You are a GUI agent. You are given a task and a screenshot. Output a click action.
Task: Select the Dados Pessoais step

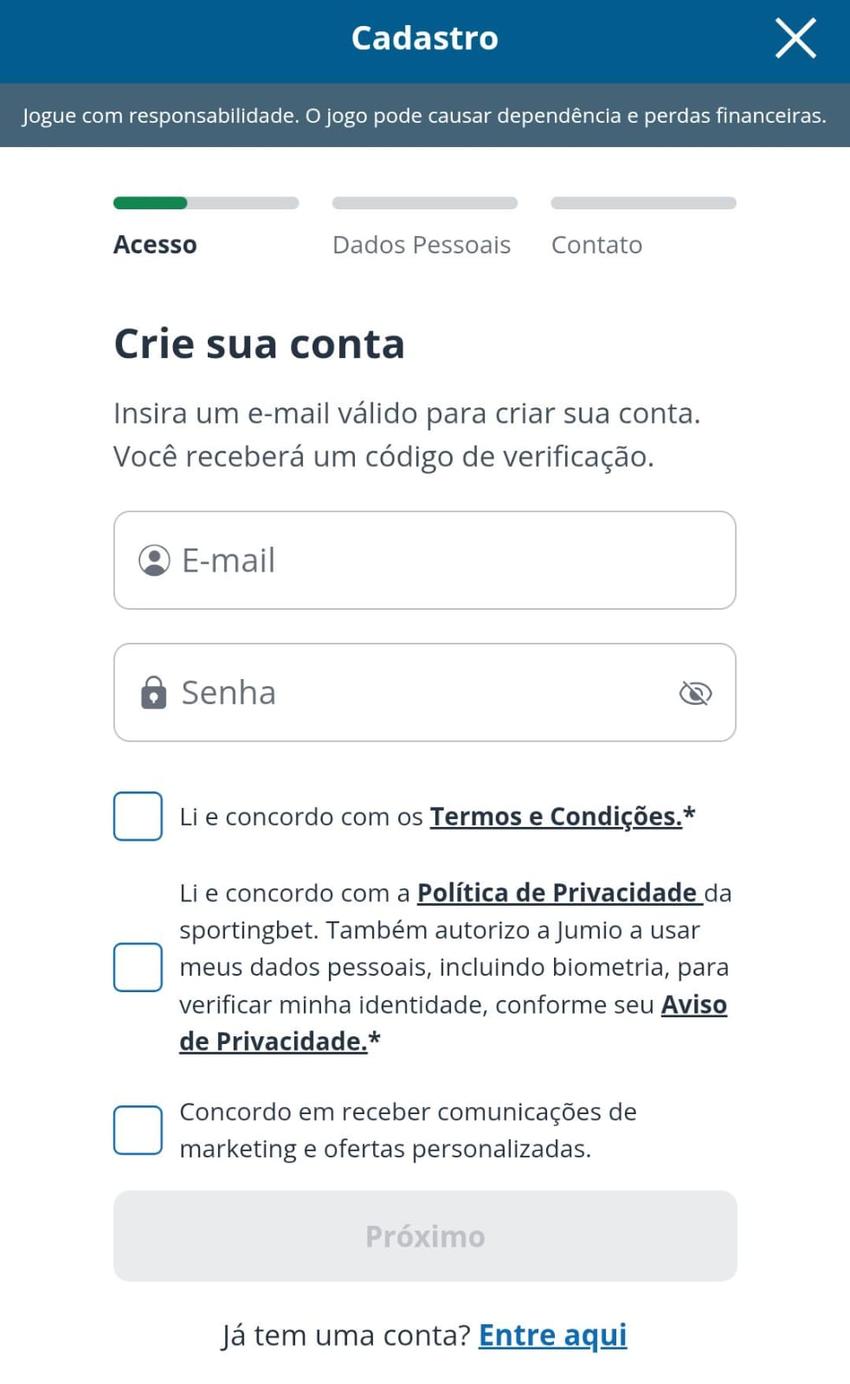[x=421, y=243]
